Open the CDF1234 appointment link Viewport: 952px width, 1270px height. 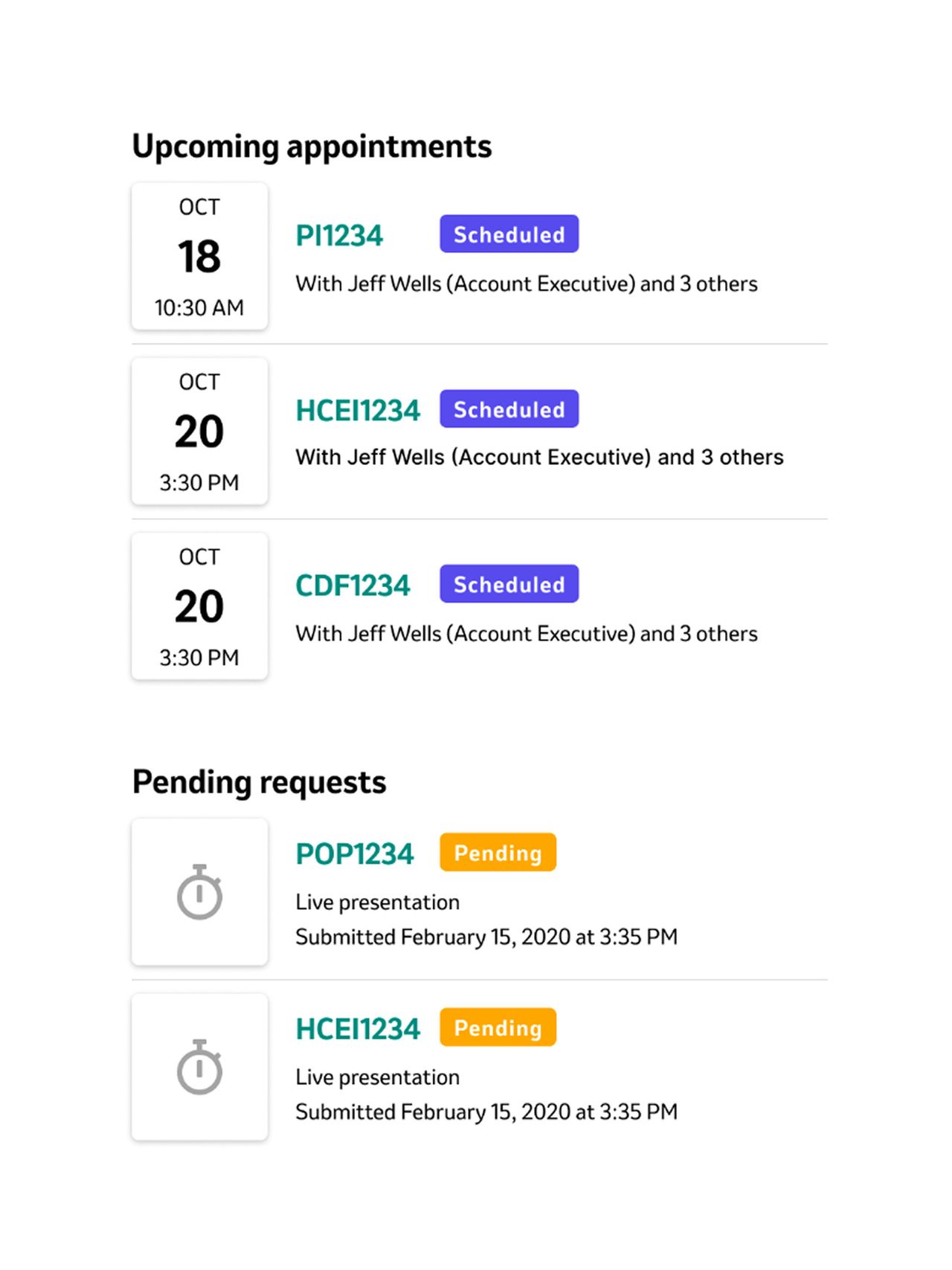coord(353,586)
